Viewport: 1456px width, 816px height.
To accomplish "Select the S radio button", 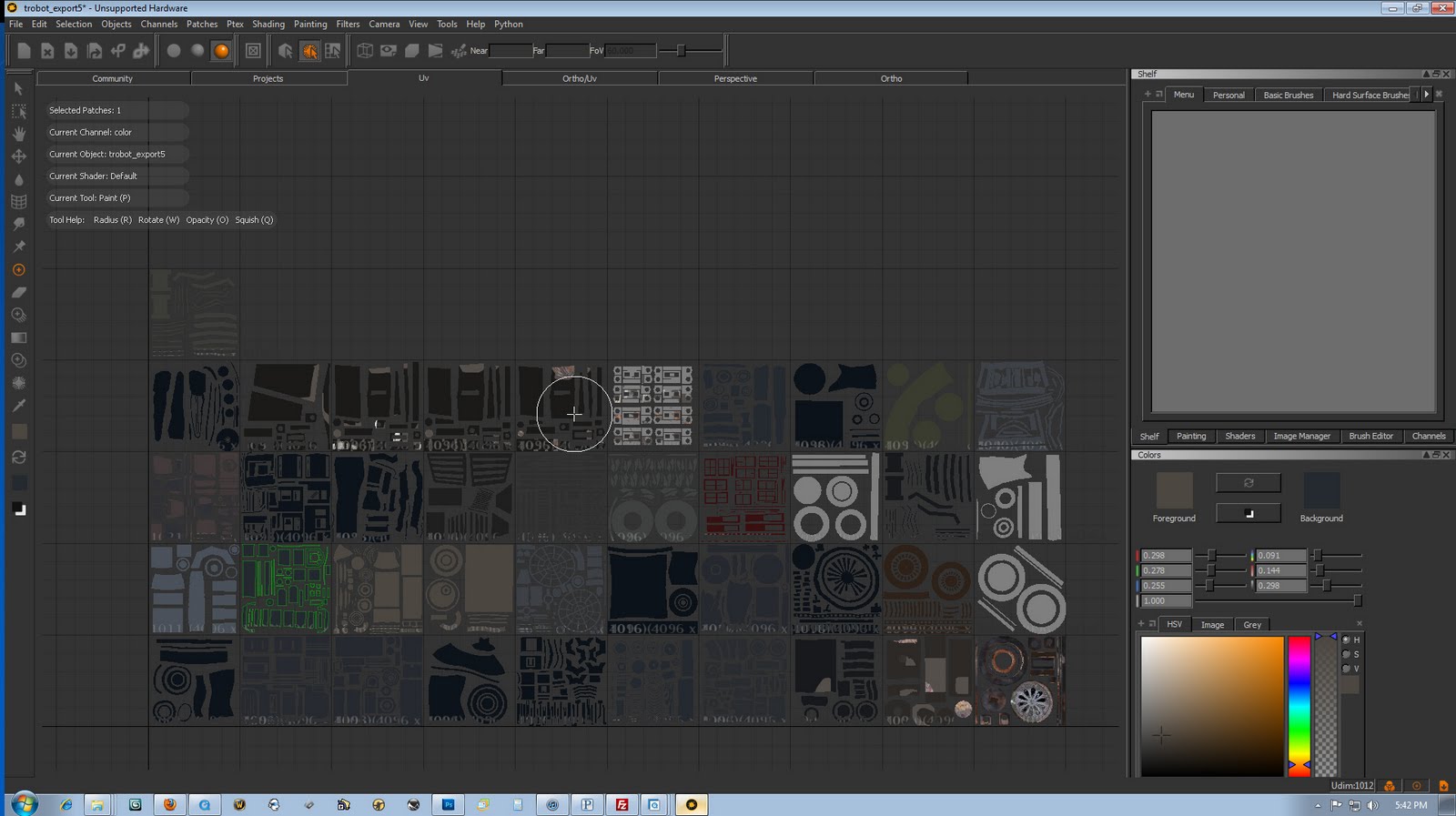I will pyautogui.click(x=1347, y=654).
